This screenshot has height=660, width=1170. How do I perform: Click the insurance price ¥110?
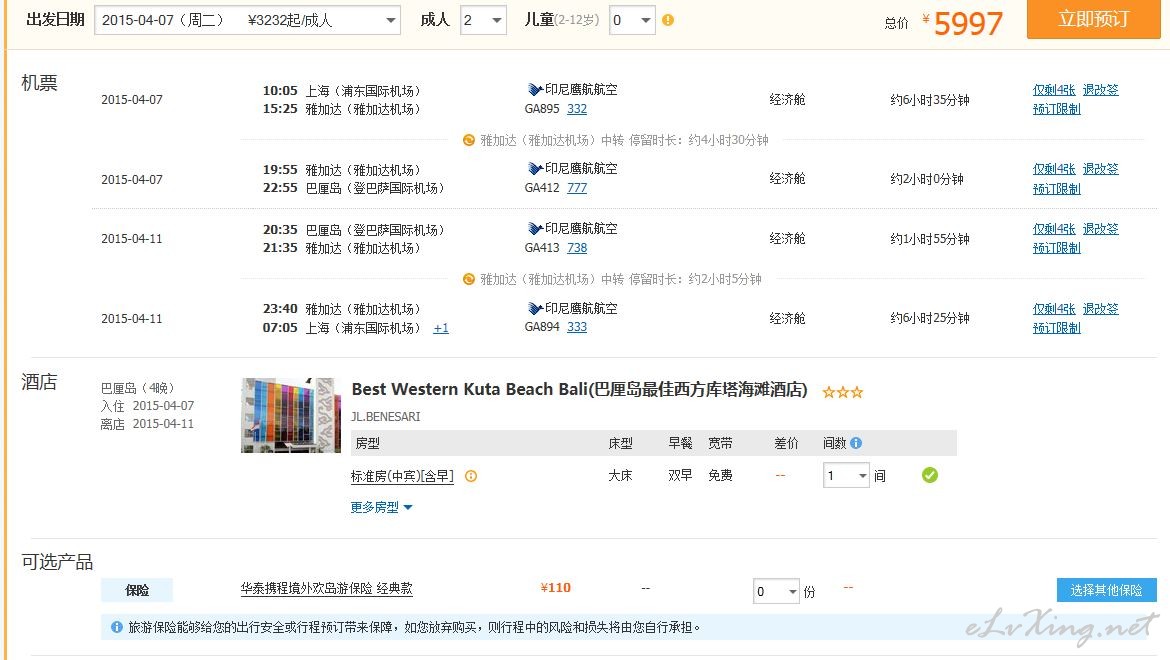click(x=555, y=588)
